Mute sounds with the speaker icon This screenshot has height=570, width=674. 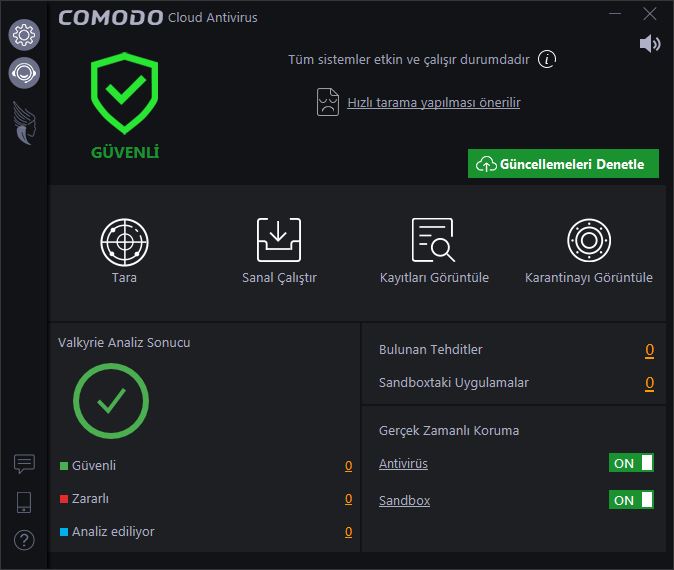click(x=649, y=44)
